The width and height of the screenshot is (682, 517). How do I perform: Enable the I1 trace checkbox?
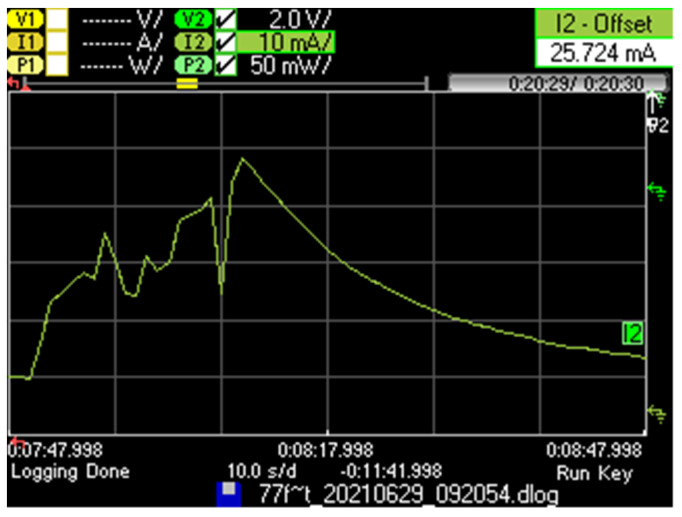pos(57,41)
